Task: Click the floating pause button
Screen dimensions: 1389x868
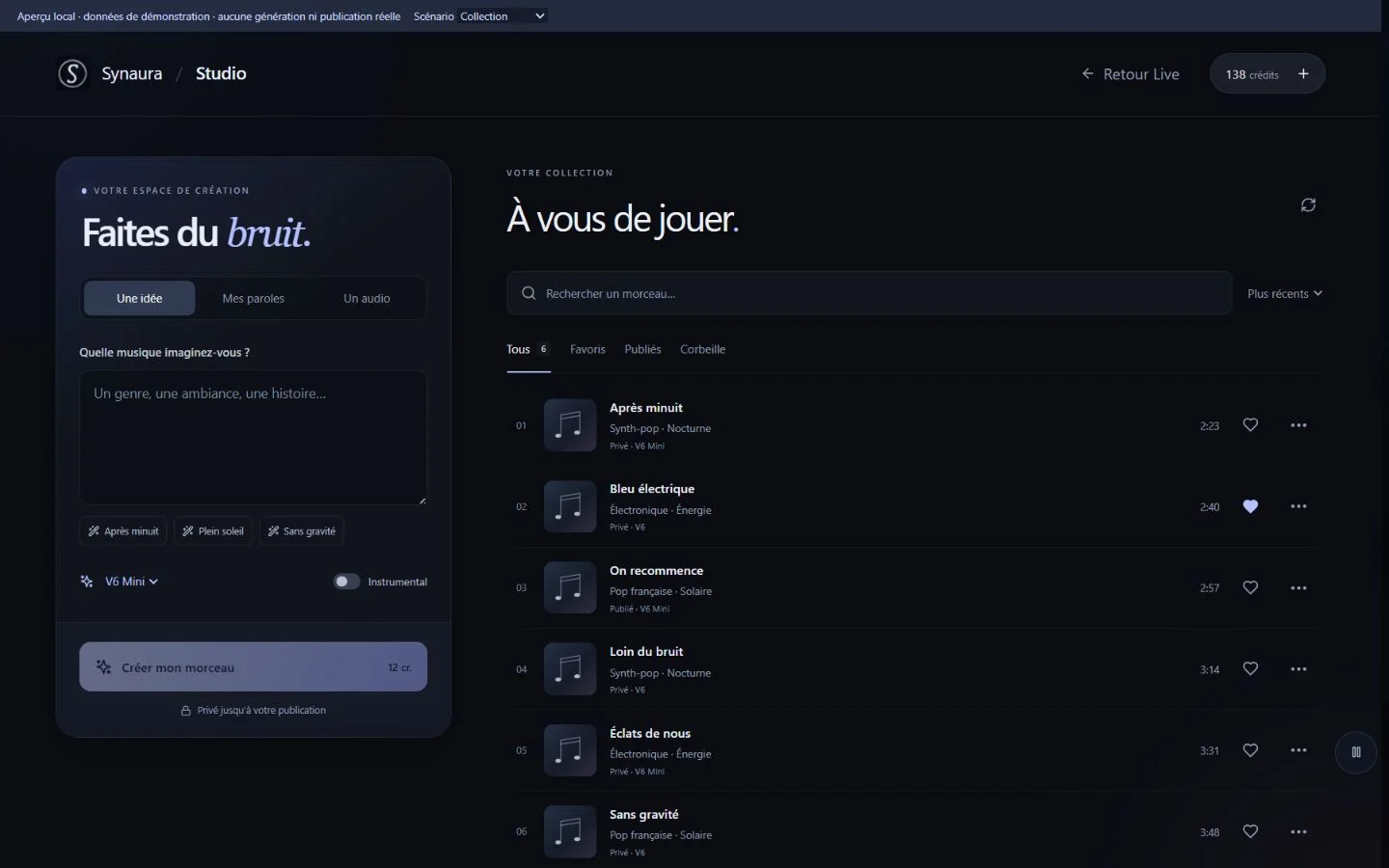Action: pos(1356,752)
